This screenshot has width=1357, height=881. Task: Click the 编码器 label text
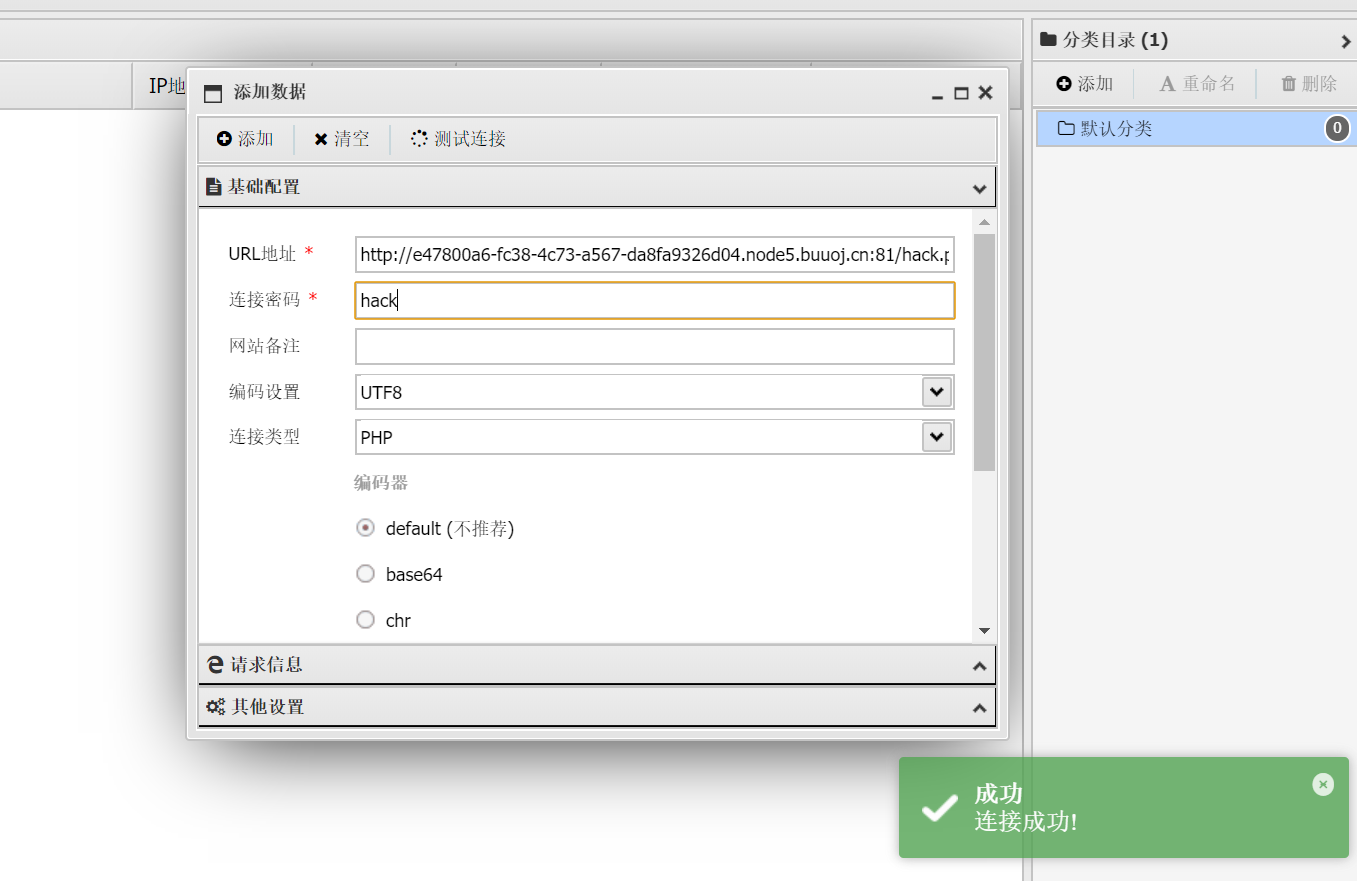381,483
